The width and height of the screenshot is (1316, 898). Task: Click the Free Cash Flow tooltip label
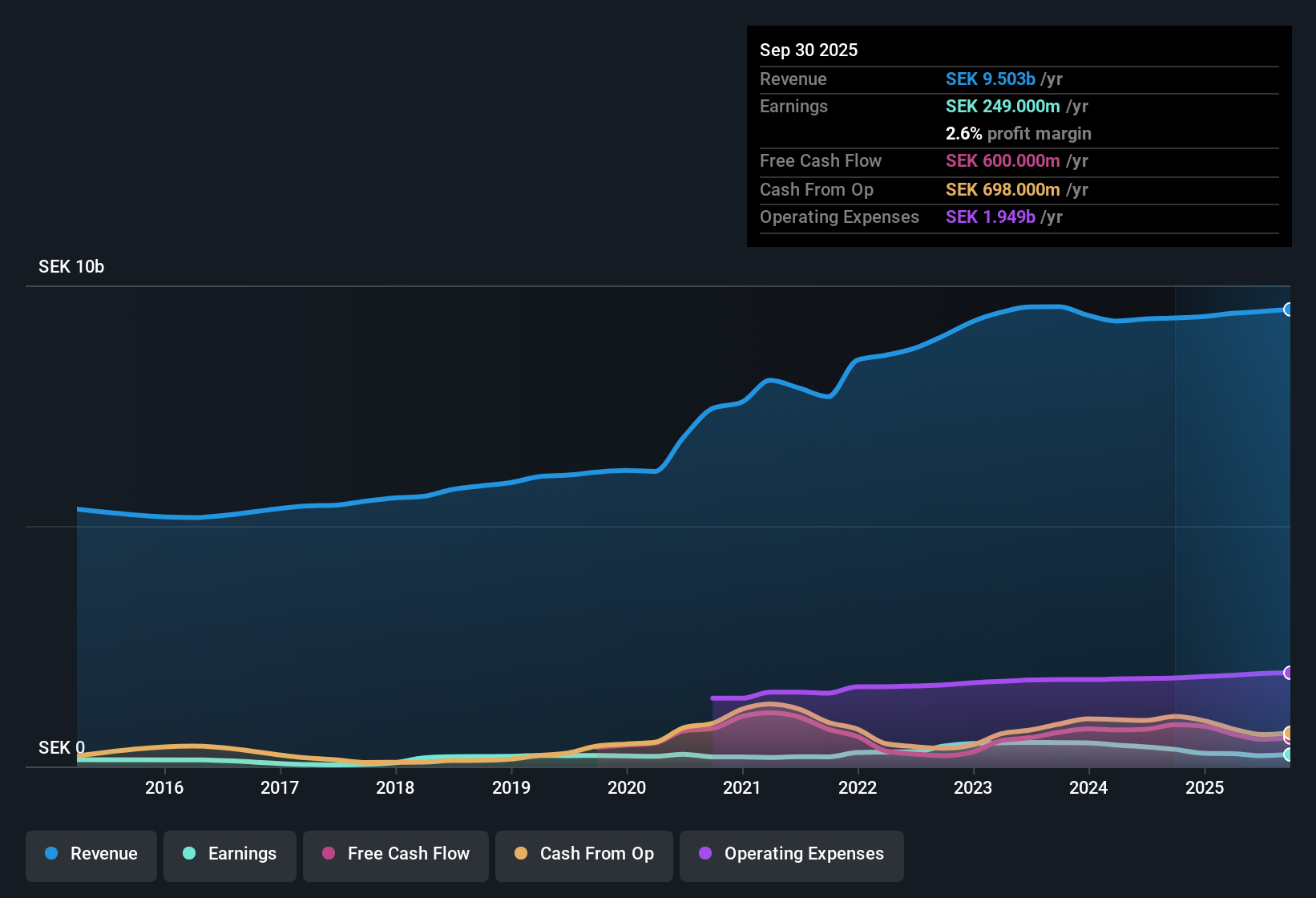pos(821,161)
